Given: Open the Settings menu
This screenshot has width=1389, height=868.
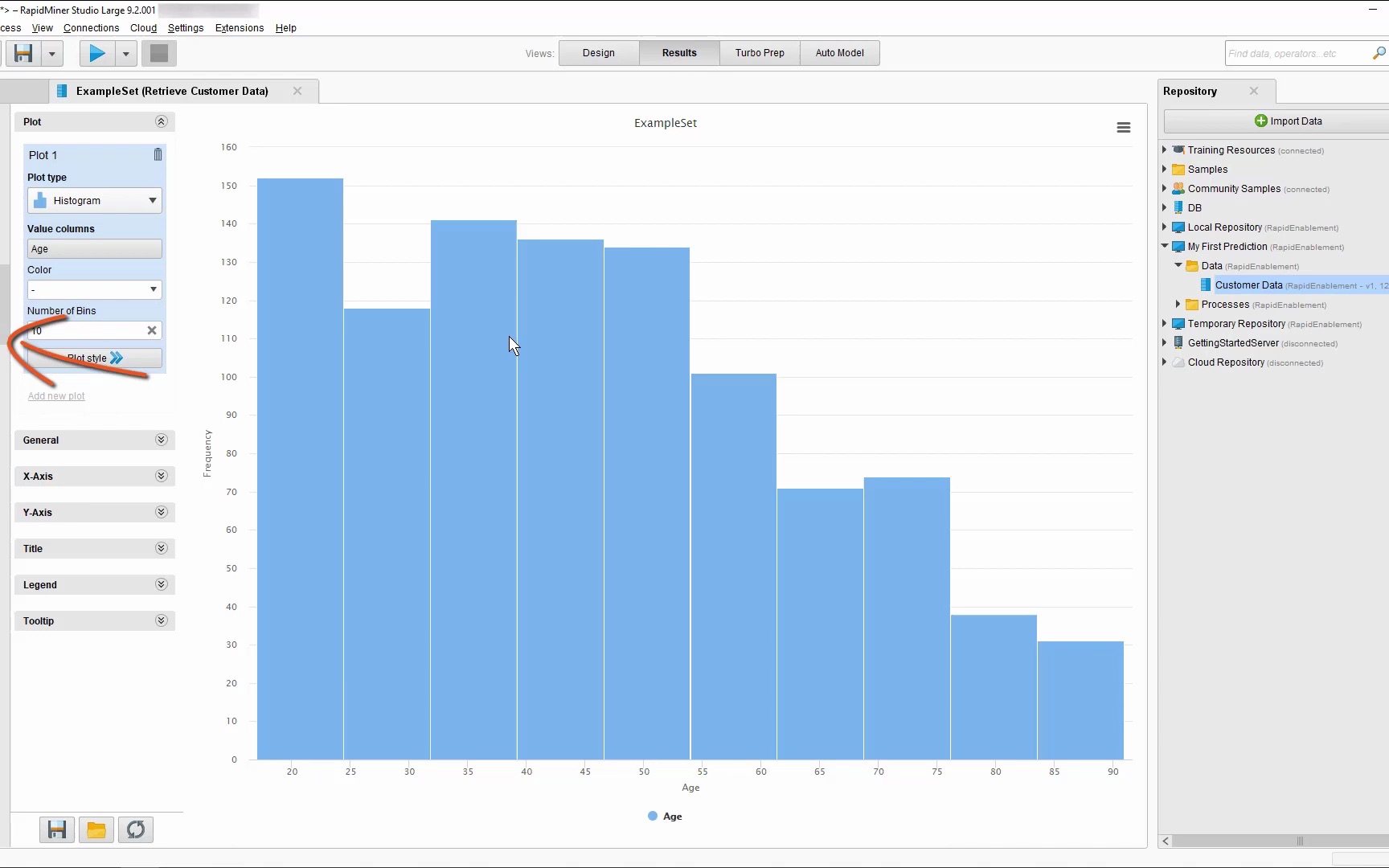Looking at the screenshot, I should click(x=186, y=28).
